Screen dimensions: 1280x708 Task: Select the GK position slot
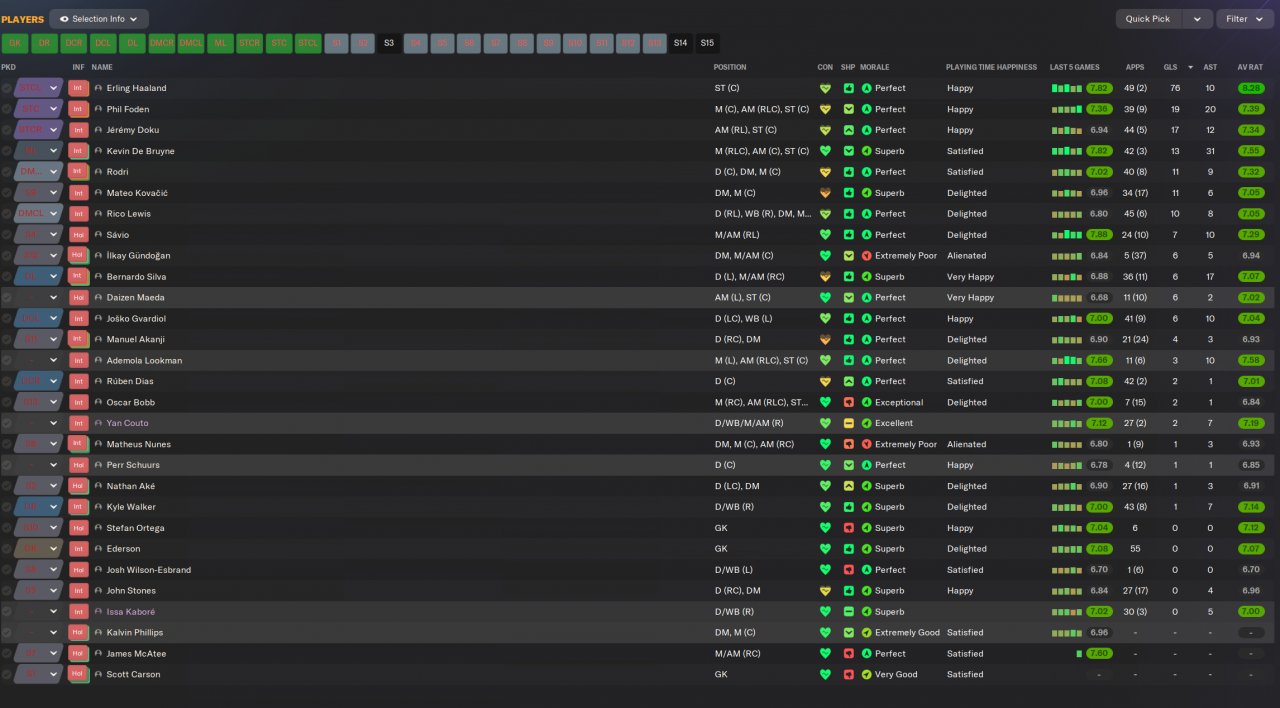click(x=14, y=43)
